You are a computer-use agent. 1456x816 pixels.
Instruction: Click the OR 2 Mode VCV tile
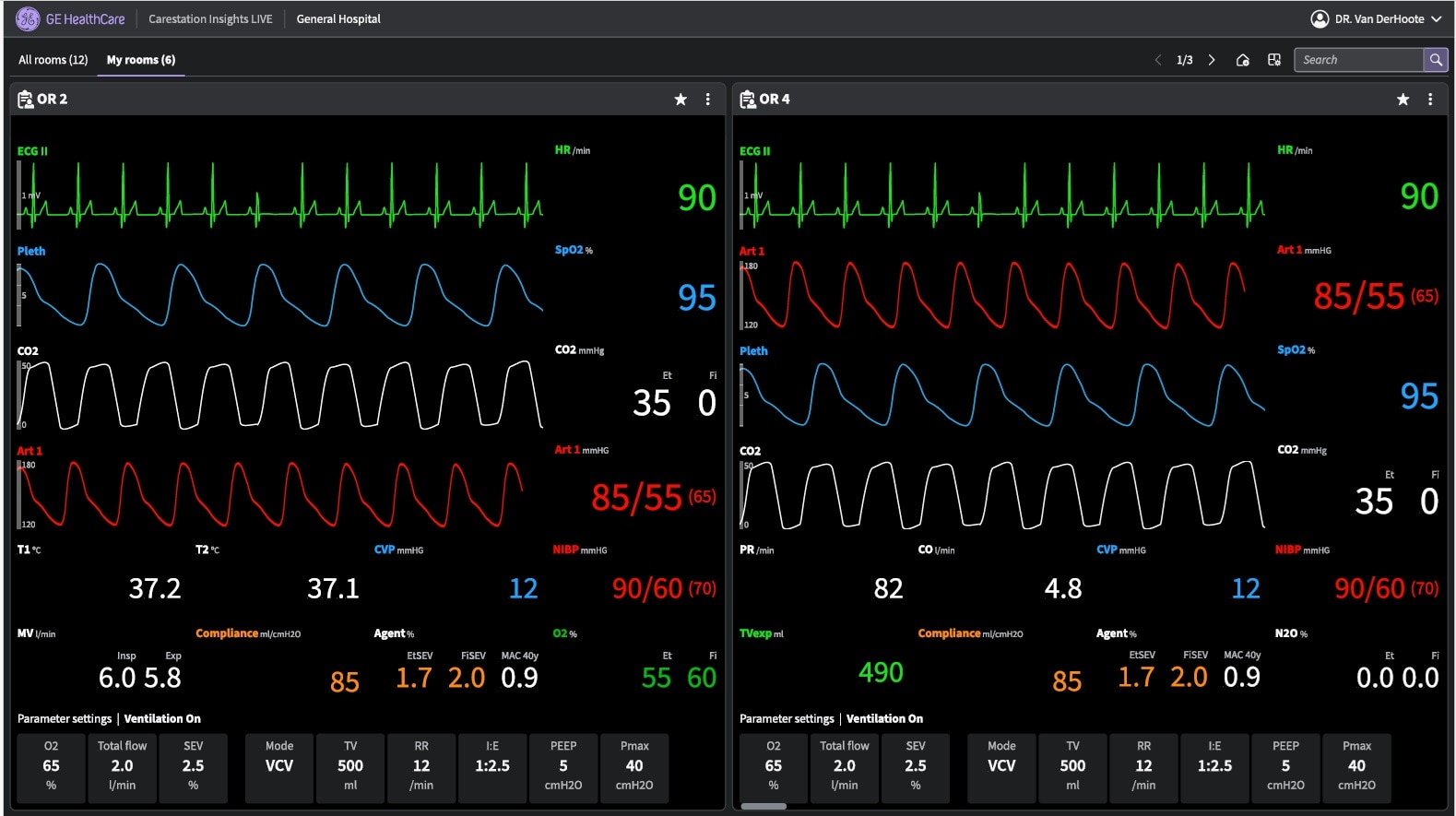tap(279, 766)
